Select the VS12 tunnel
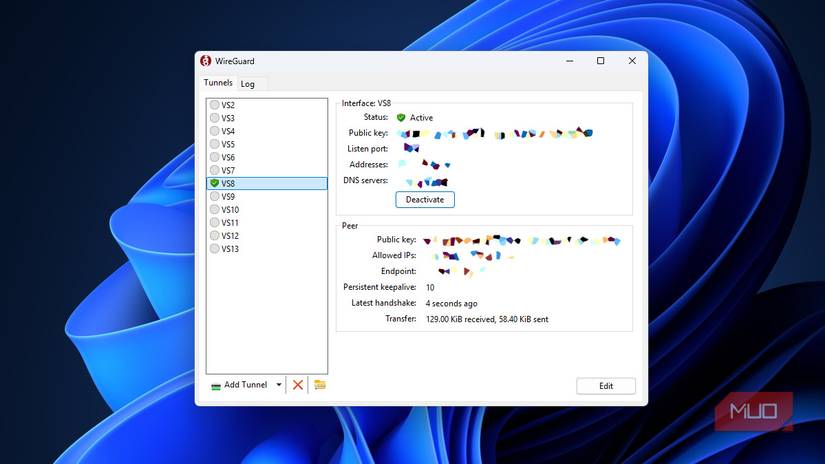Image resolution: width=825 pixels, height=464 pixels. tap(267, 236)
